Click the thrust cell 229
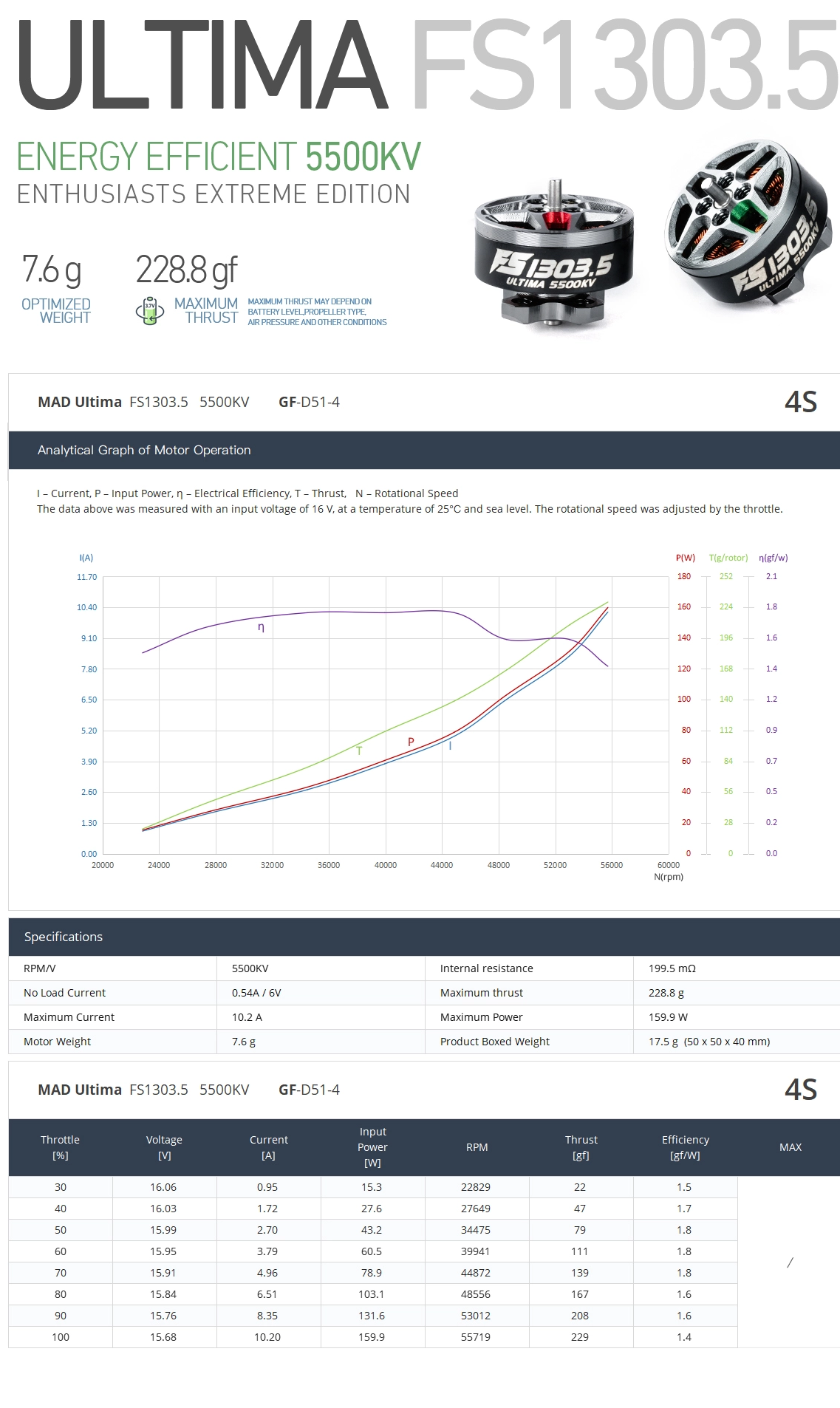 [x=580, y=1337]
